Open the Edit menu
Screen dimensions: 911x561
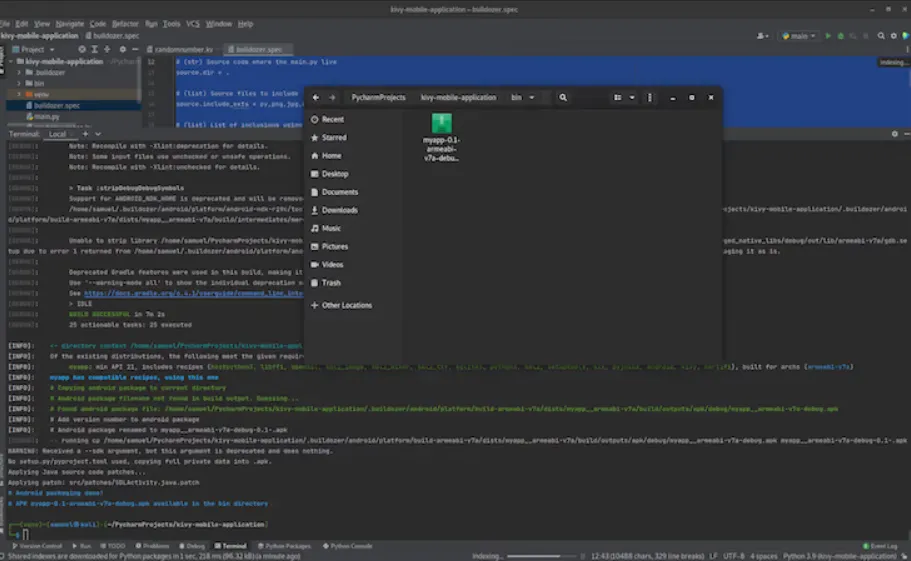click(21, 24)
